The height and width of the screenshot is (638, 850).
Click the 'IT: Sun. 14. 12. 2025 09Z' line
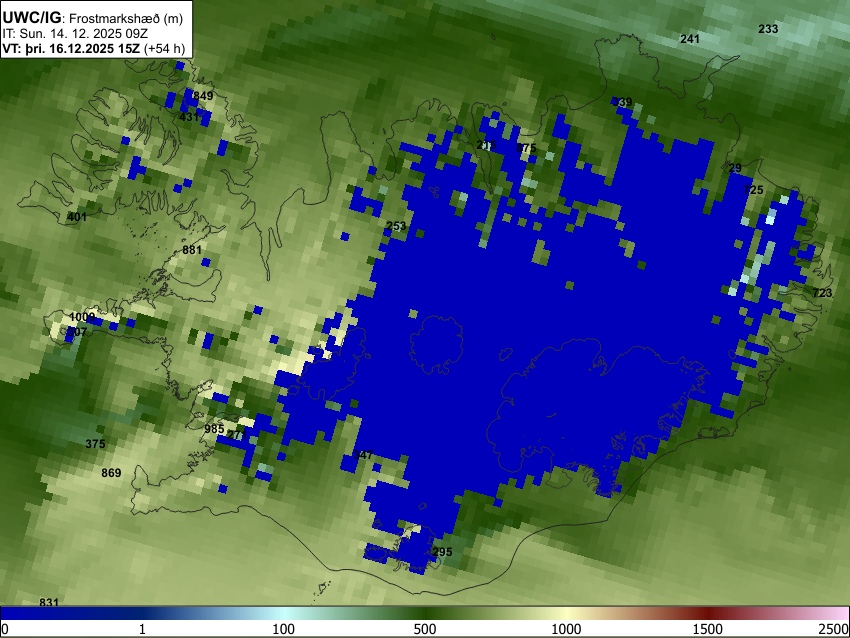coord(75,34)
